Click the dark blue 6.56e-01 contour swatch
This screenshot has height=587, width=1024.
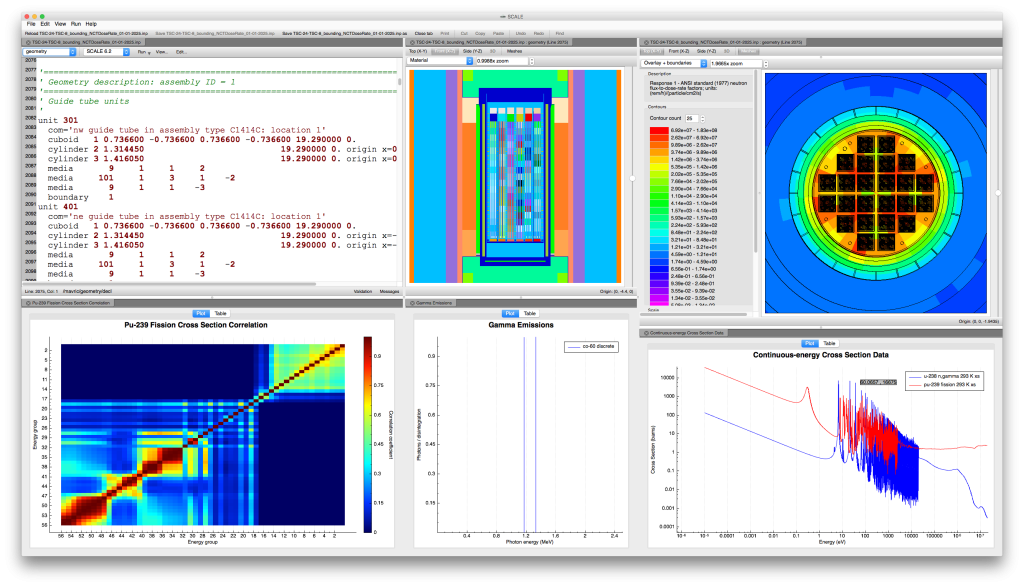click(x=659, y=269)
